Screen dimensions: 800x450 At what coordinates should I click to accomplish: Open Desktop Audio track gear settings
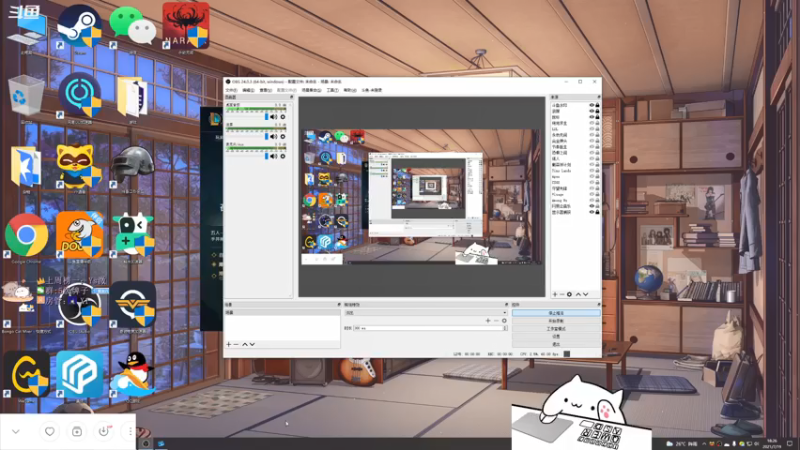click(283, 117)
